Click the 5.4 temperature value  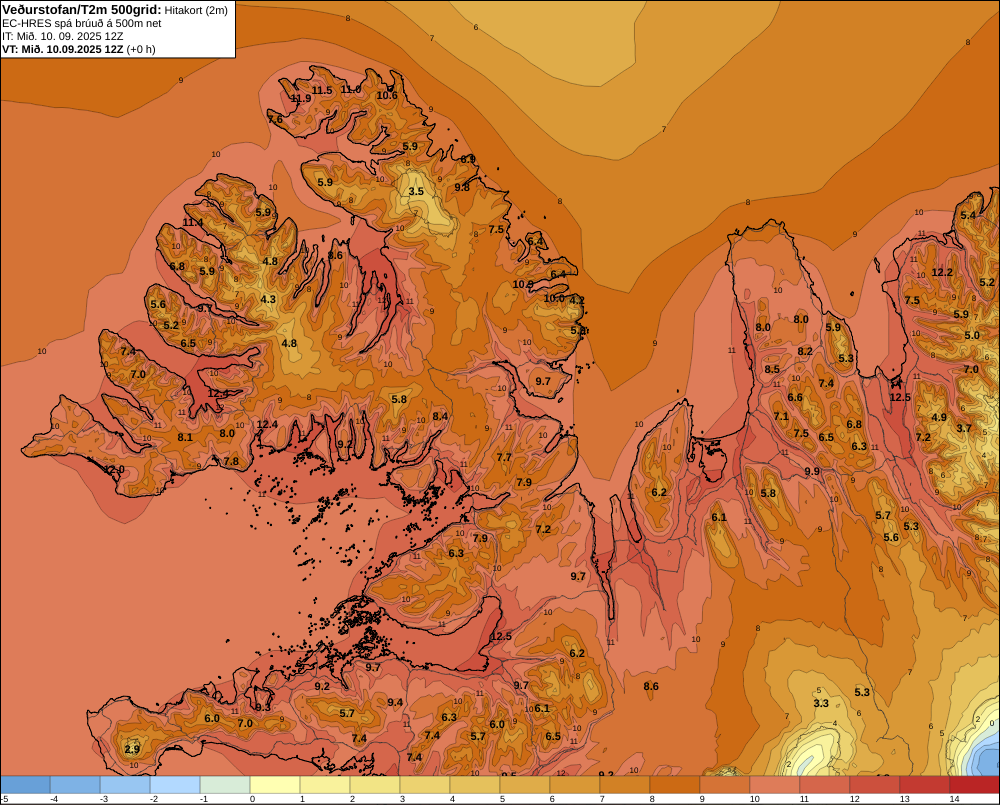pos(968,216)
